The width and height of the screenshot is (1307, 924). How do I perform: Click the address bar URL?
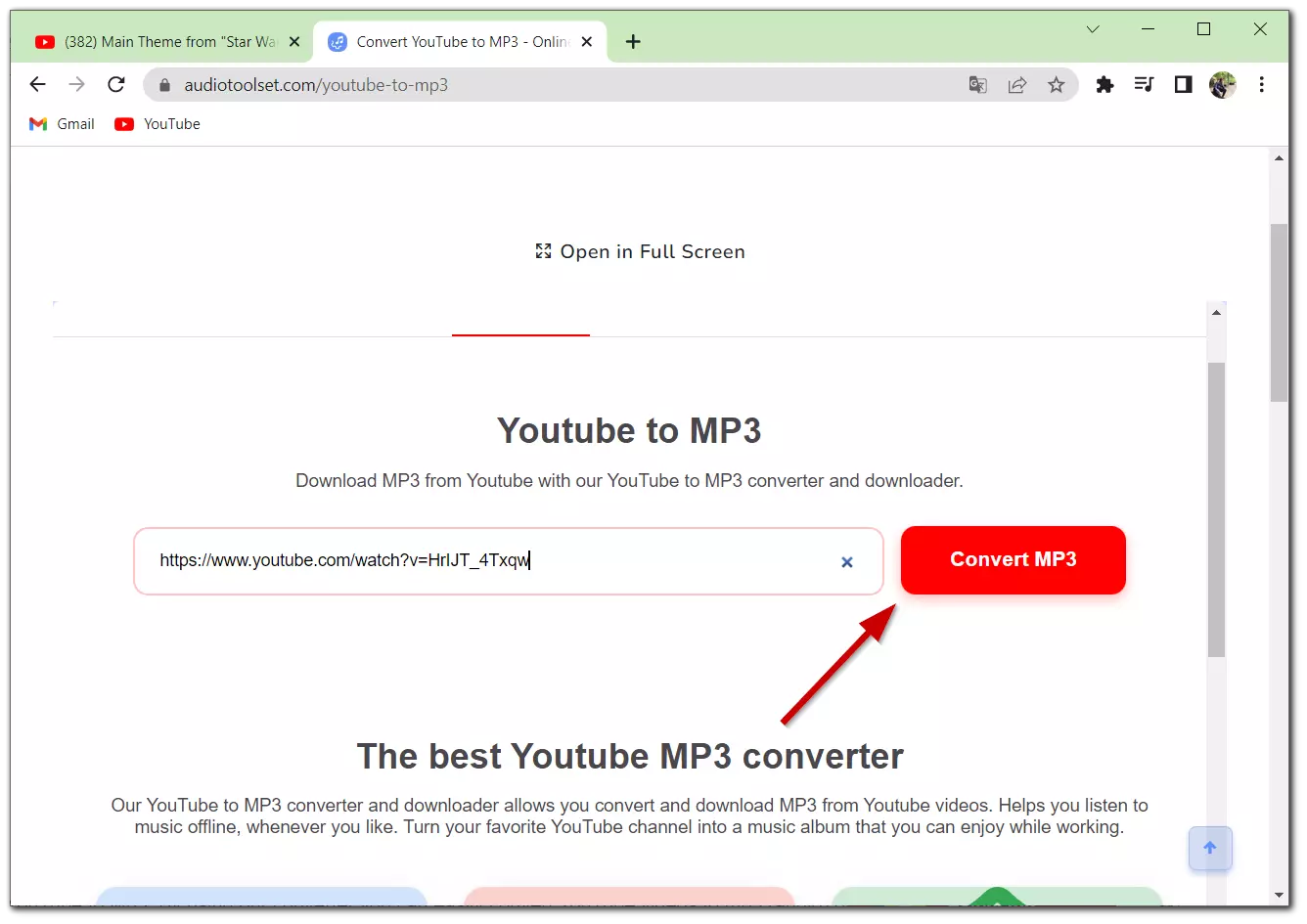[316, 85]
